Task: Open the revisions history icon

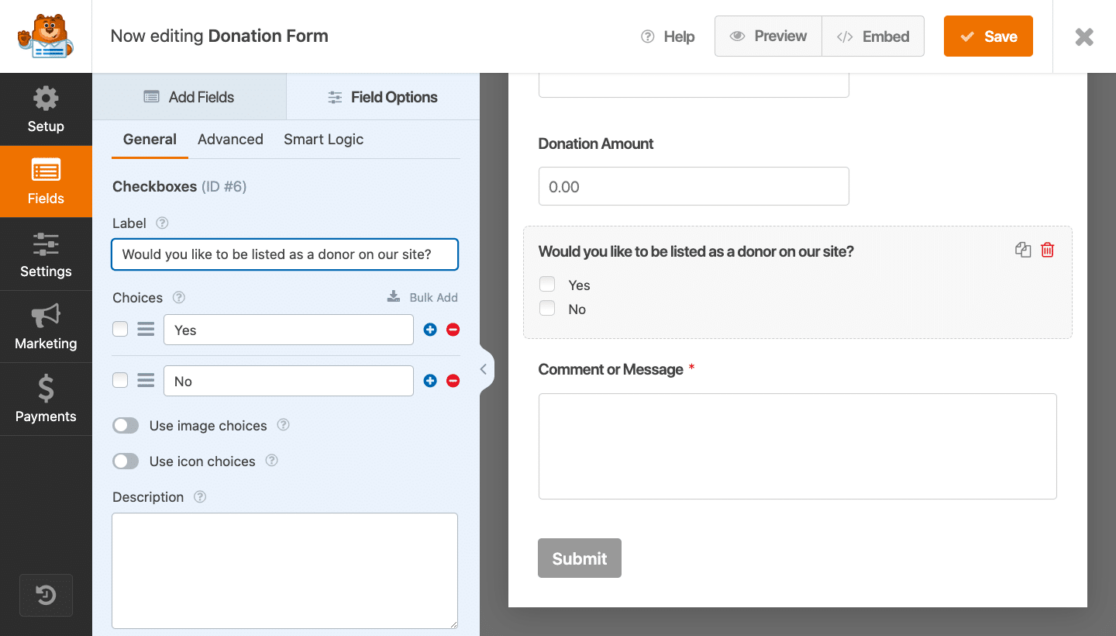Action: pyautogui.click(x=46, y=595)
